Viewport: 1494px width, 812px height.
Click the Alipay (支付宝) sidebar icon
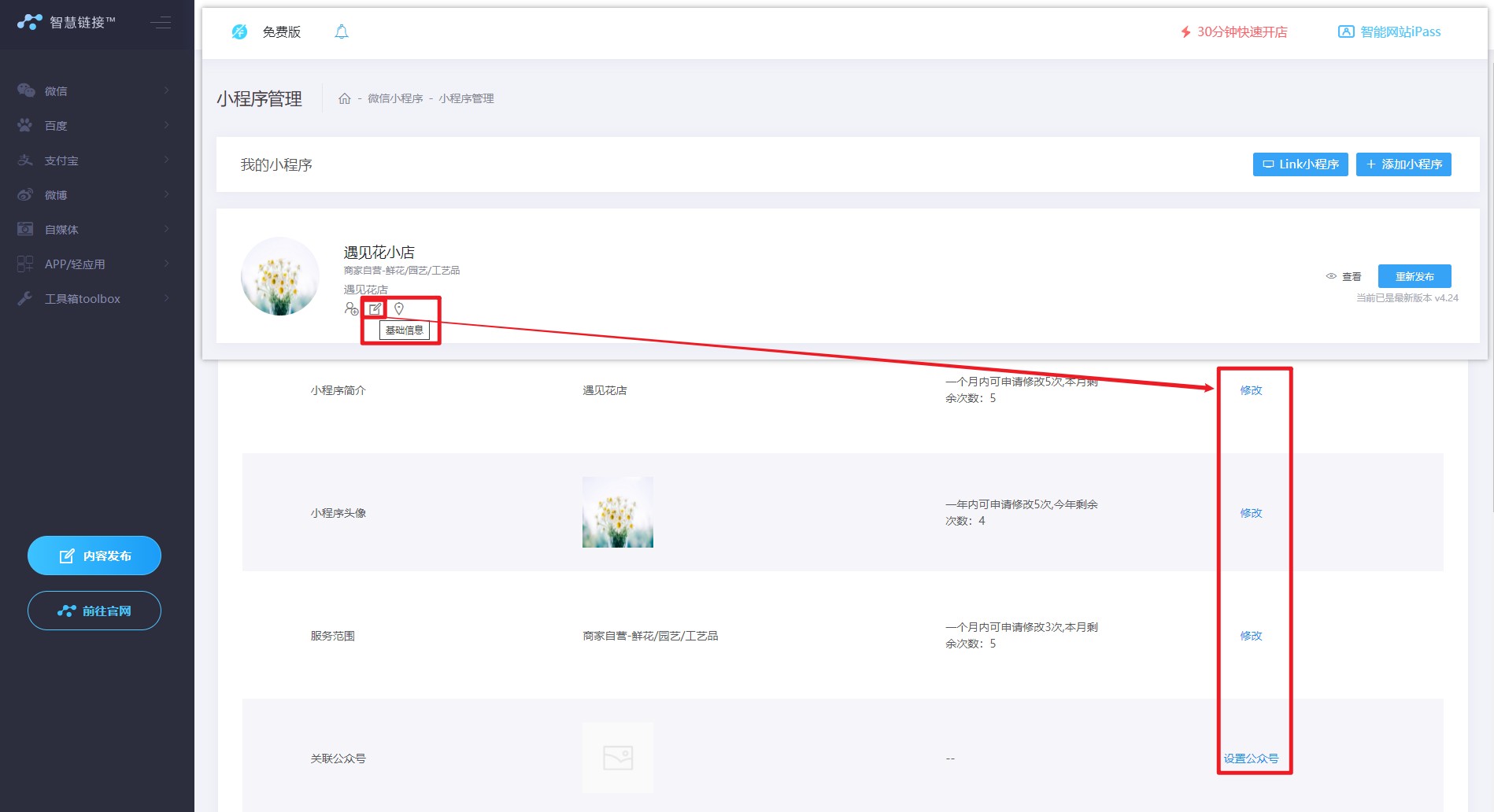pos(24,160)
